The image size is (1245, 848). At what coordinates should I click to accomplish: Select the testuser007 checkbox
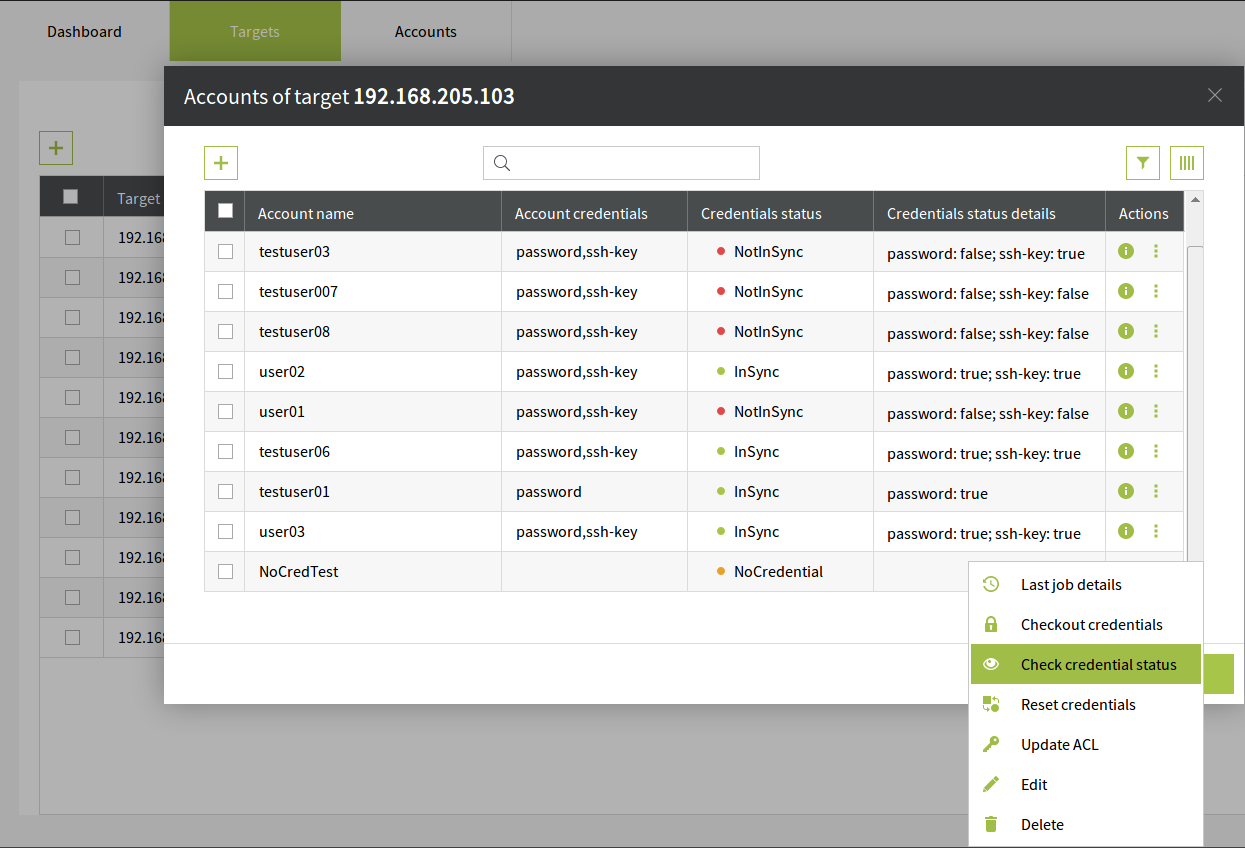225,292
